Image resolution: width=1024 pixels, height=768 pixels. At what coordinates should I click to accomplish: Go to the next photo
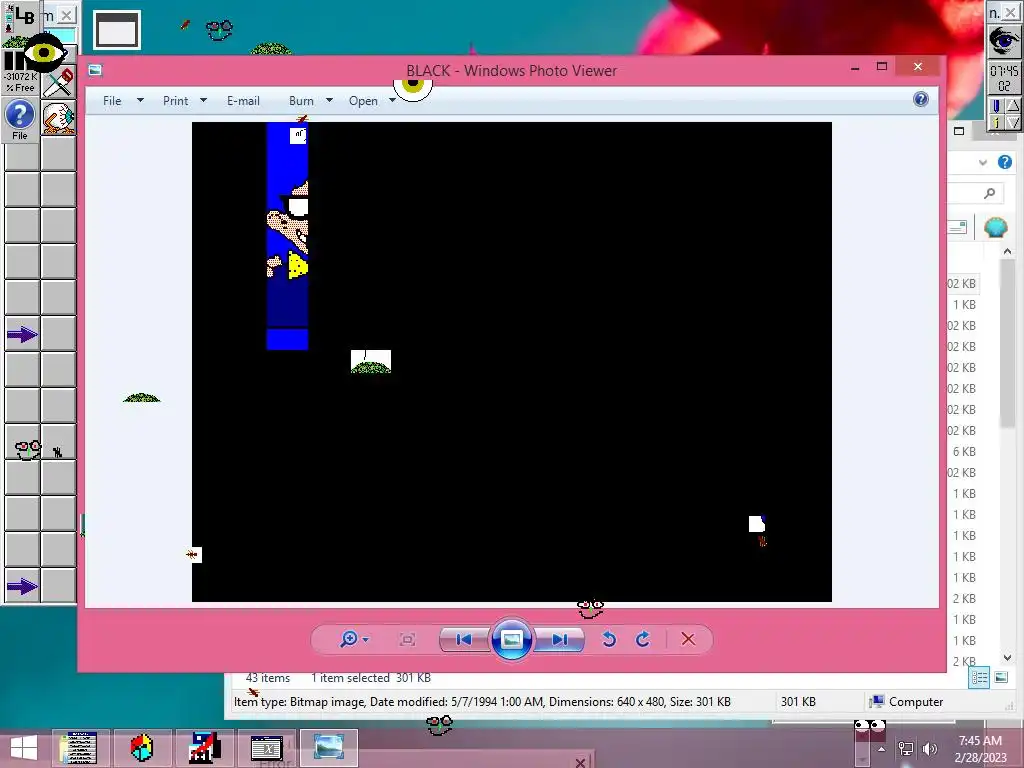[559, 639]
